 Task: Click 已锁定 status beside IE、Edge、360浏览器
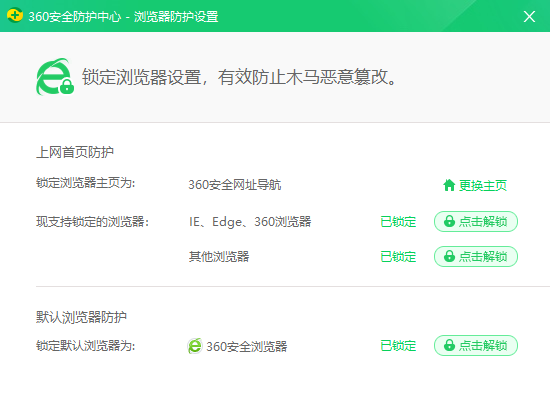[398, 222]
